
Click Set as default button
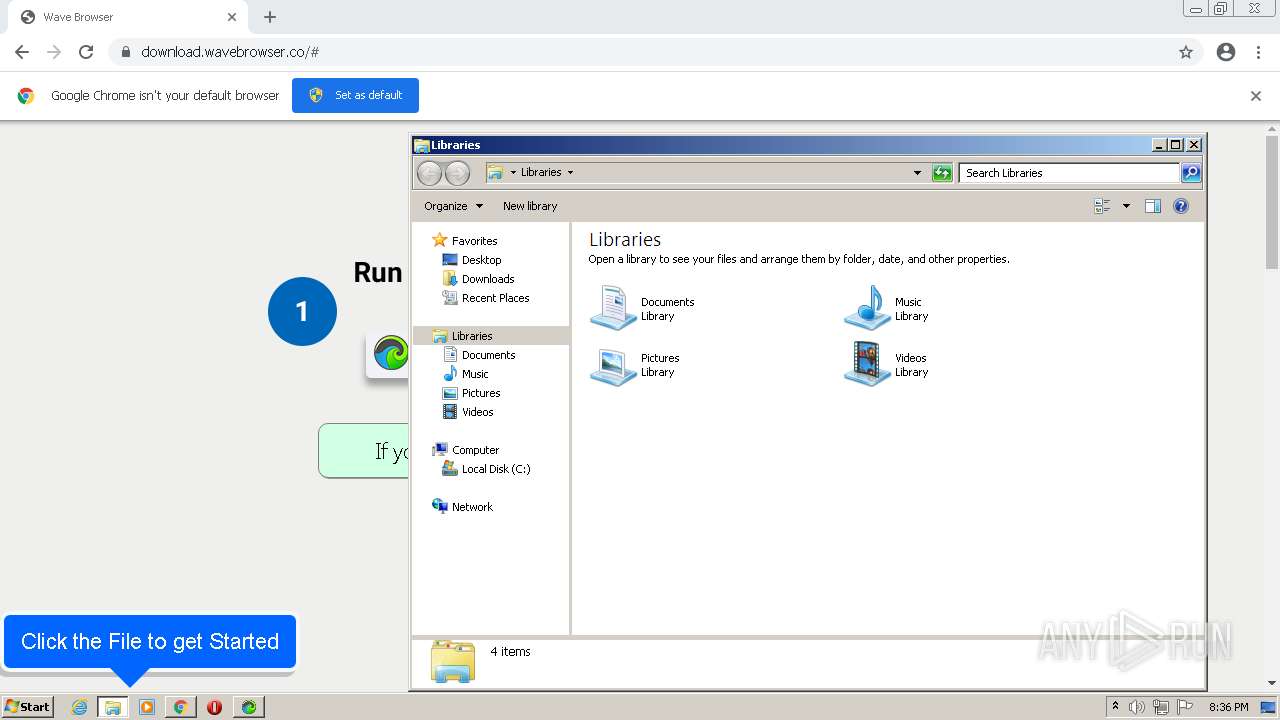(355, 95)
